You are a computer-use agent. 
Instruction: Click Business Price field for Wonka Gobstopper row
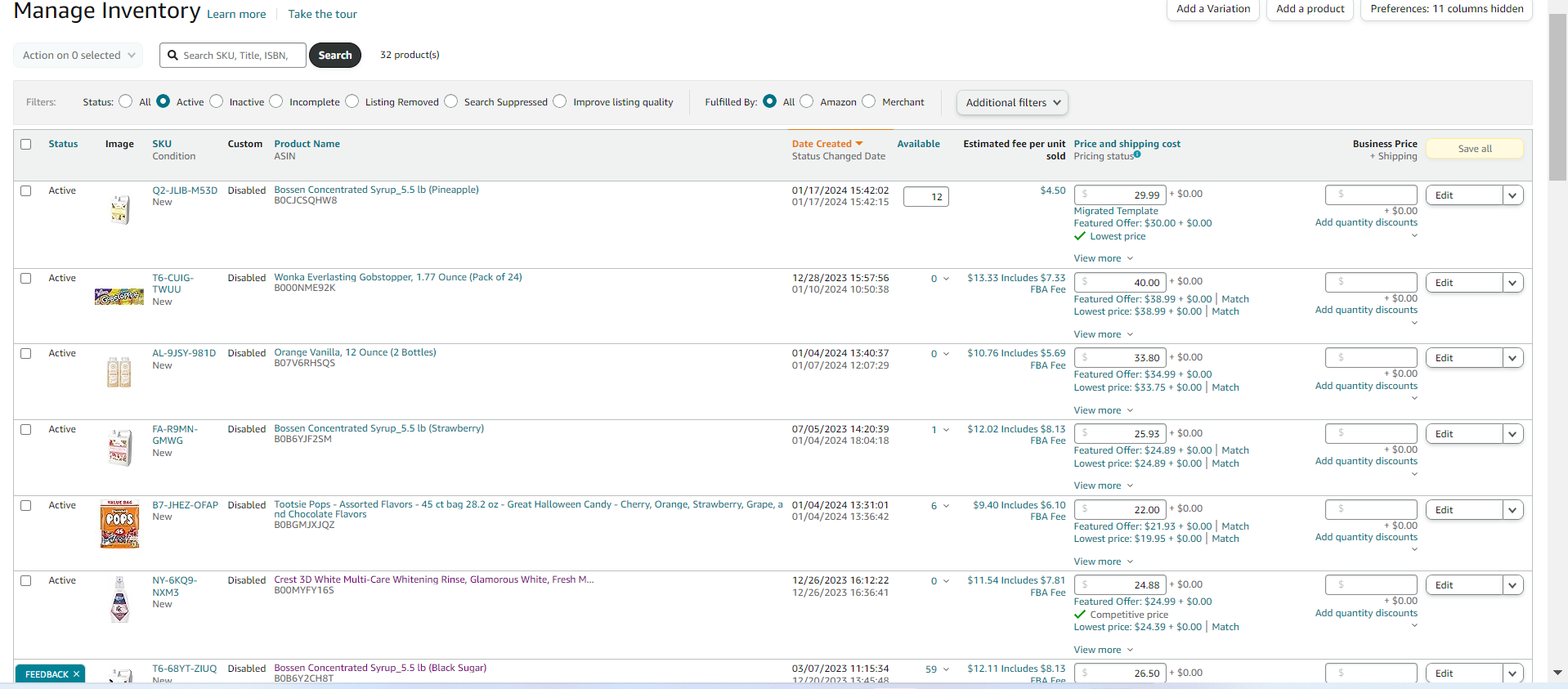(1371, 282)
